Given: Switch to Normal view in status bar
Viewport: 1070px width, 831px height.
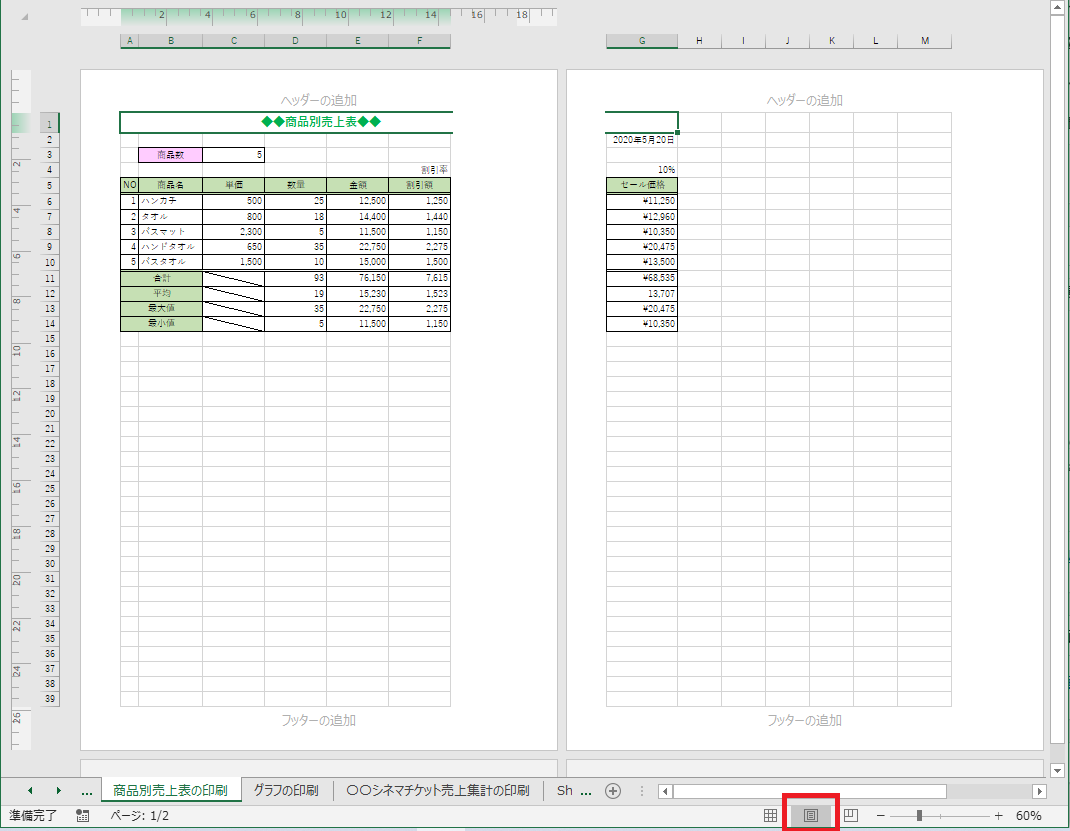Looking at the screenshot, I should [770, 816].
